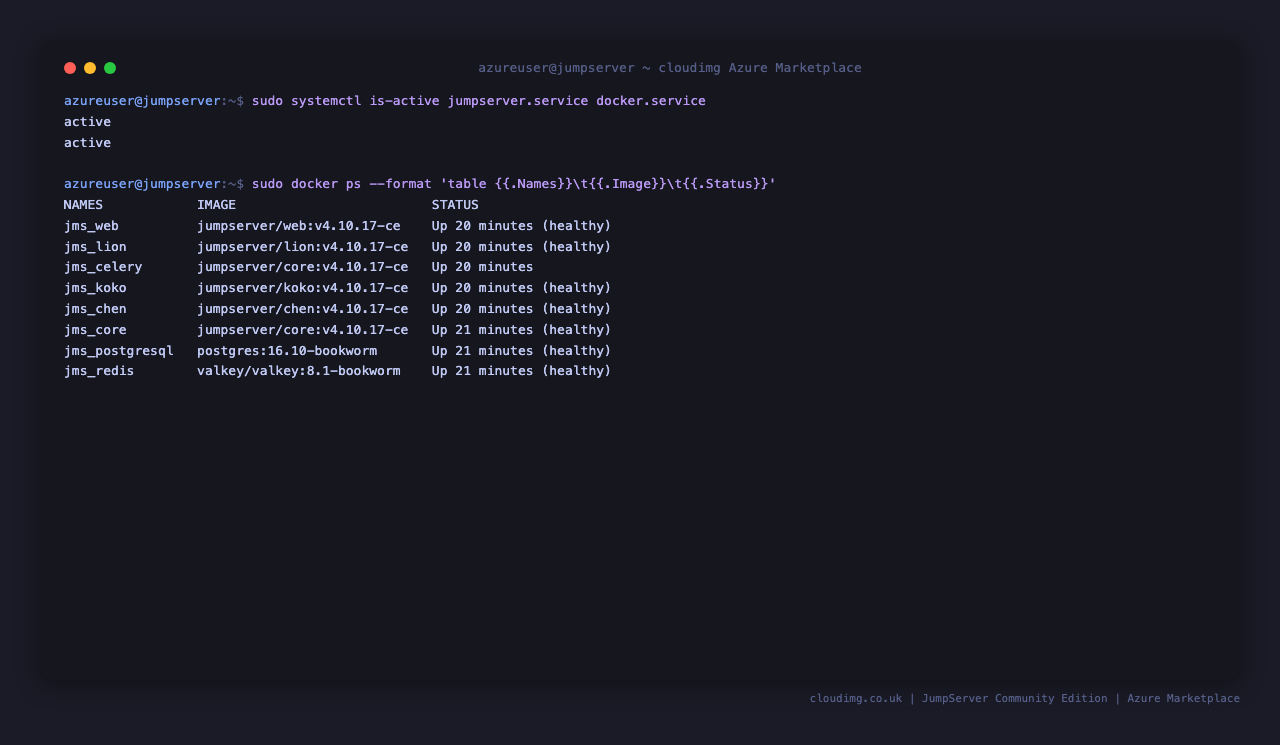Click the second 'active' output line

coord(88,143)
